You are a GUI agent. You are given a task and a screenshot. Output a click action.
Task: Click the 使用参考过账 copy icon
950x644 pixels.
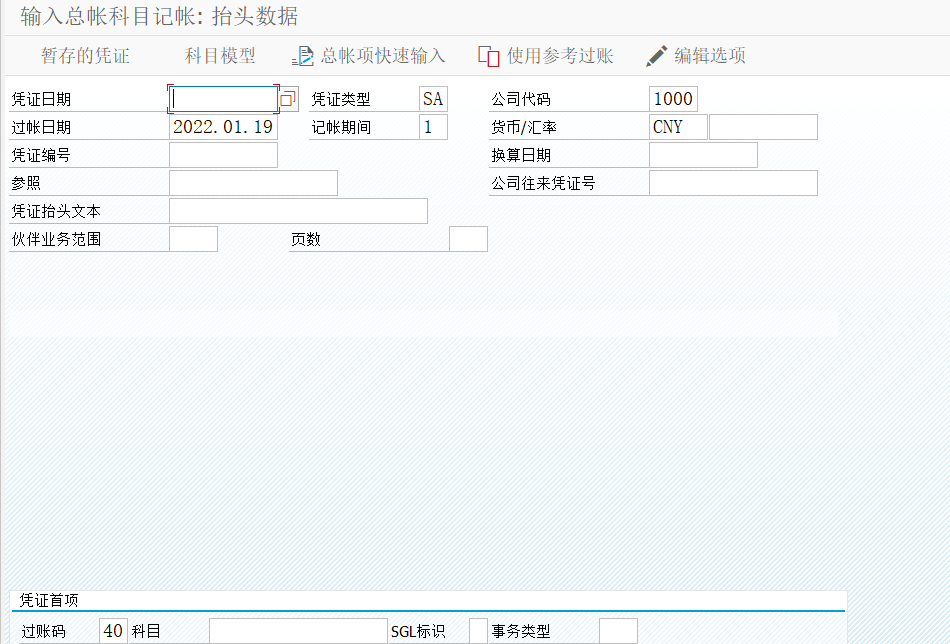(488, 56)
